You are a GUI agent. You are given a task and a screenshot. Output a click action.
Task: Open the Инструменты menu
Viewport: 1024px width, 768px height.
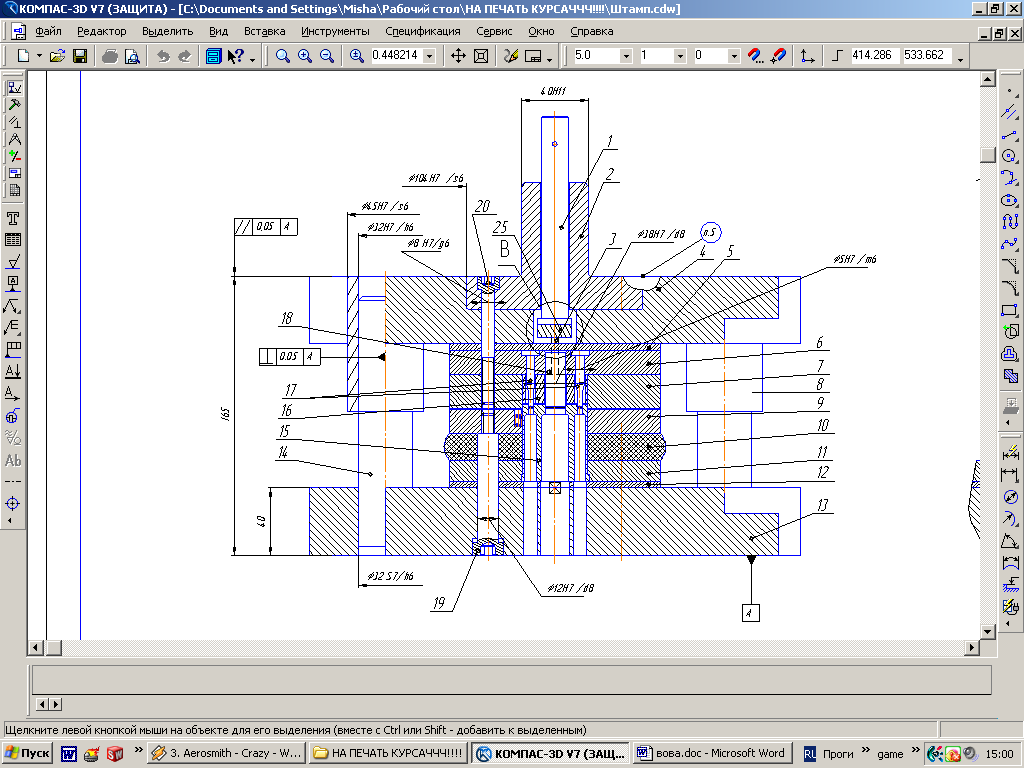coord(335,31)
